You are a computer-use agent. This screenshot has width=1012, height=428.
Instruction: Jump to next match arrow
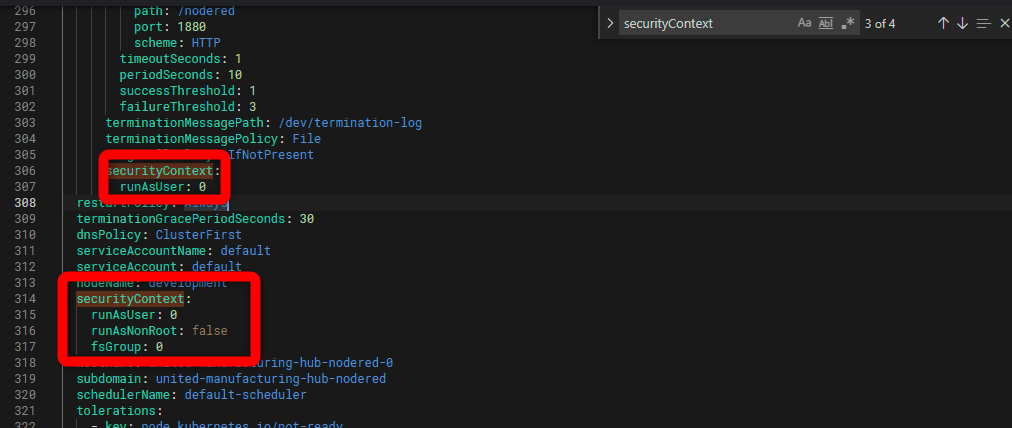(962, 23)
